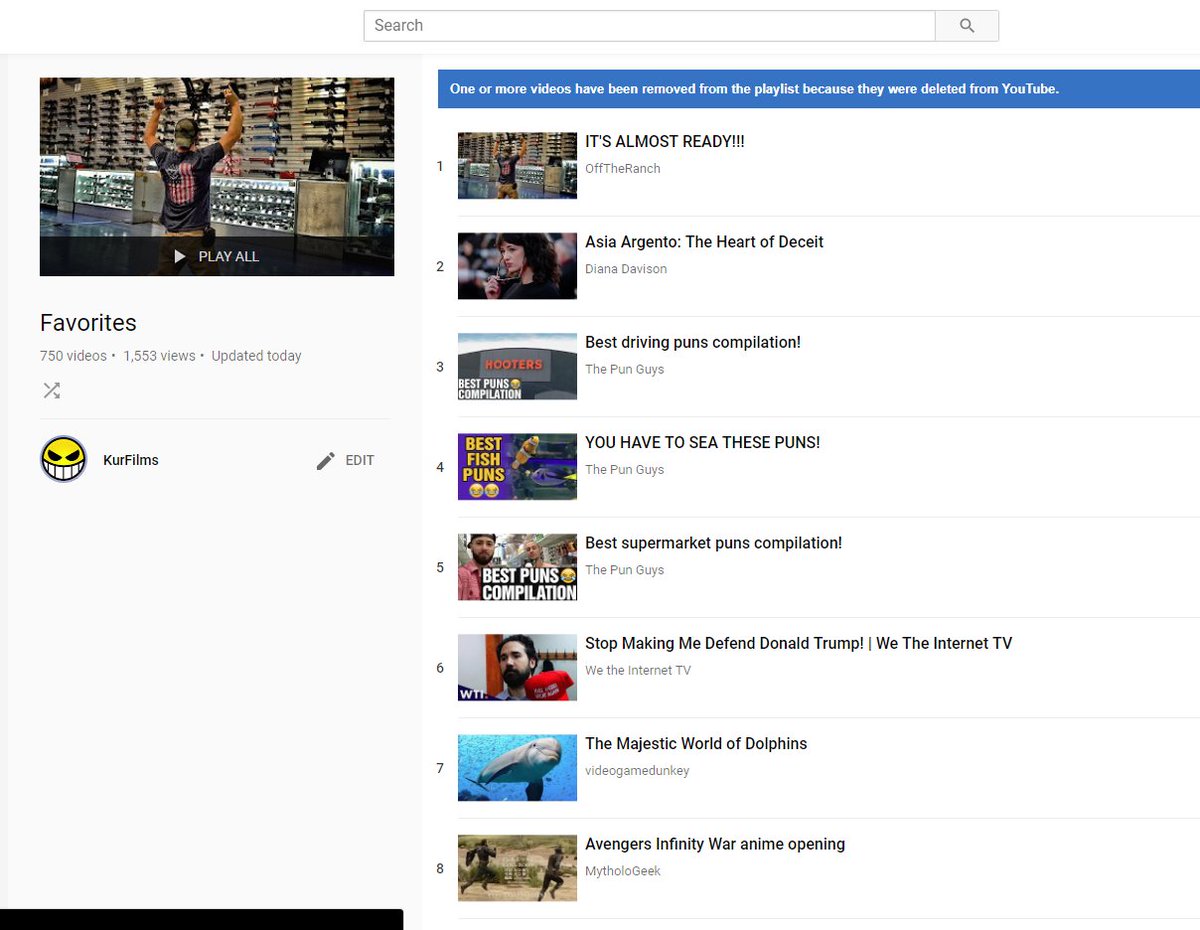1200x930 pixels.
Task: Click the magnifier search button
Action: tap(966, 26)
